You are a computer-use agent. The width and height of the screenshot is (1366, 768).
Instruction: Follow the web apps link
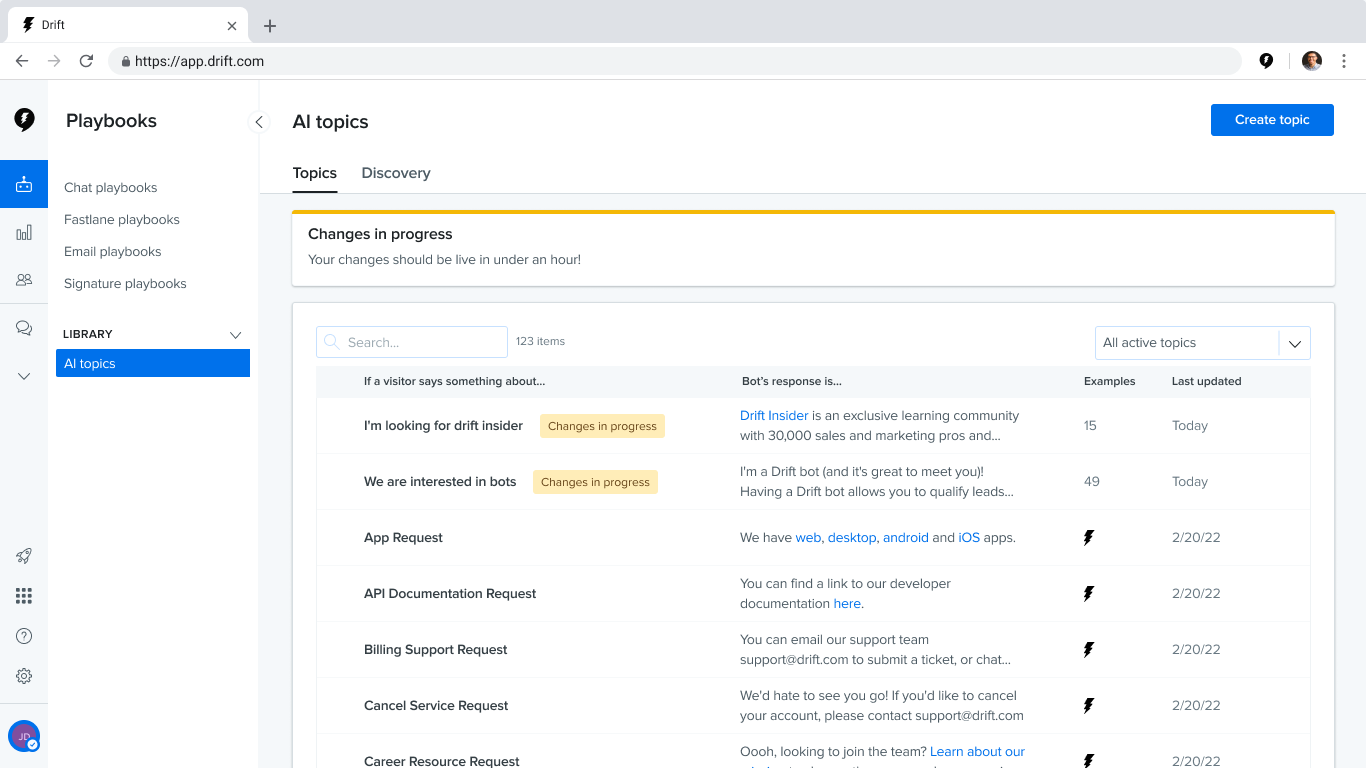[808, 537]
